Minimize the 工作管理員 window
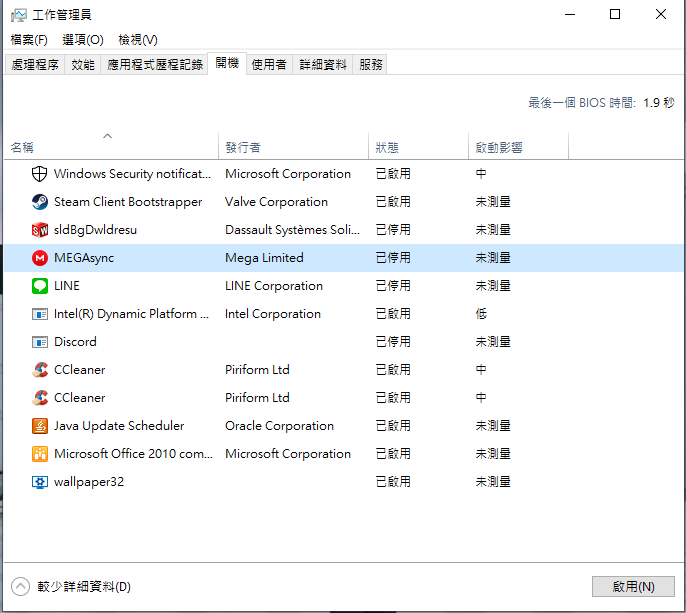The height and width of the screenshot is (613, 686). [570, 14]
